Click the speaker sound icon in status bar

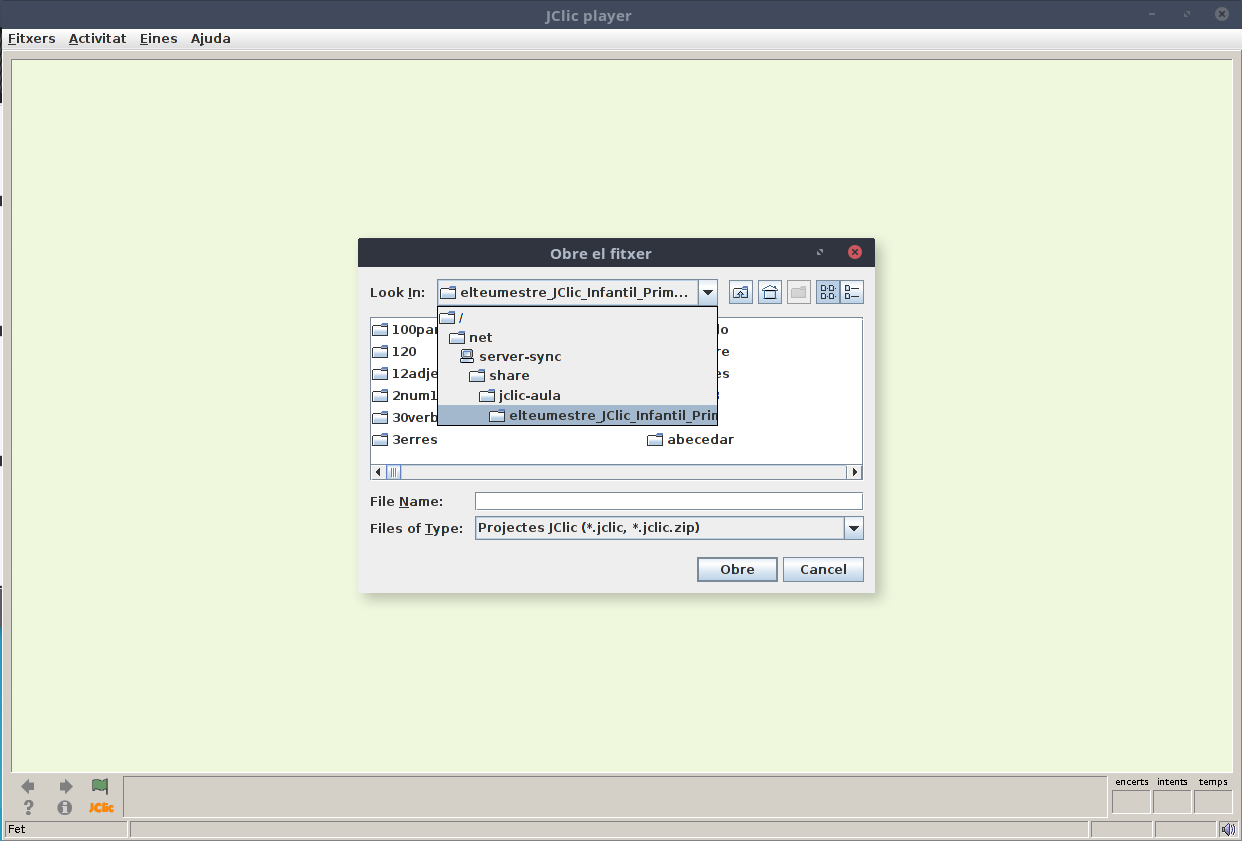pyautogui.click(x=1228, y=829)
